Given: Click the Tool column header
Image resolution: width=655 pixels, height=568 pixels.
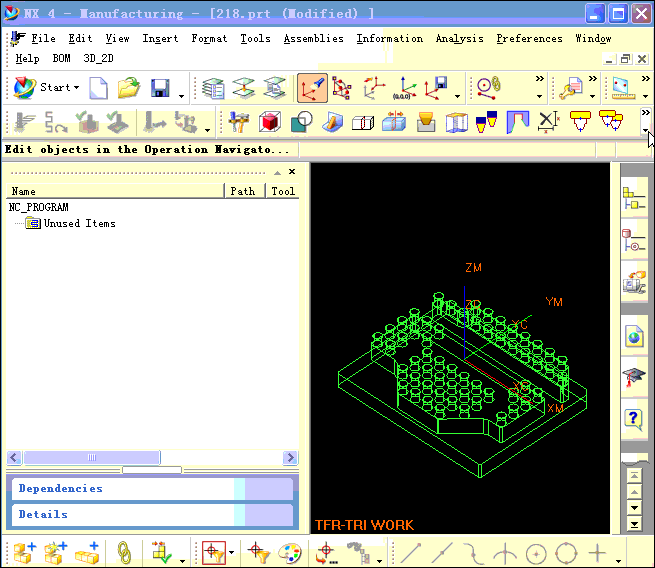Looking at the screenshot, I should click(283, 191).
